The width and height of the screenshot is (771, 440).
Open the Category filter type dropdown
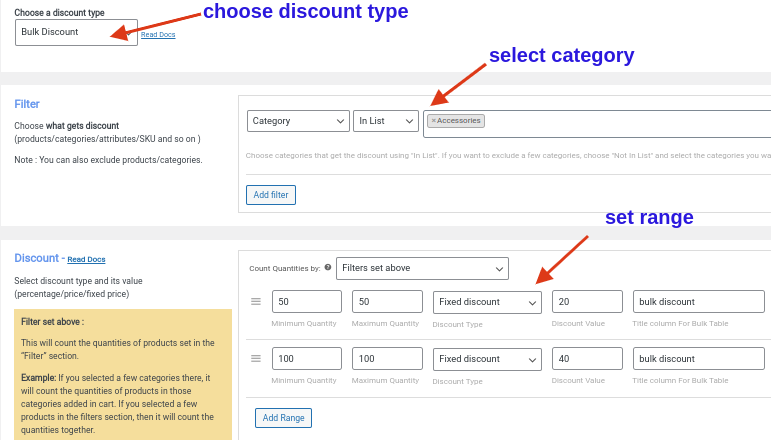click(x=298, y=121)
